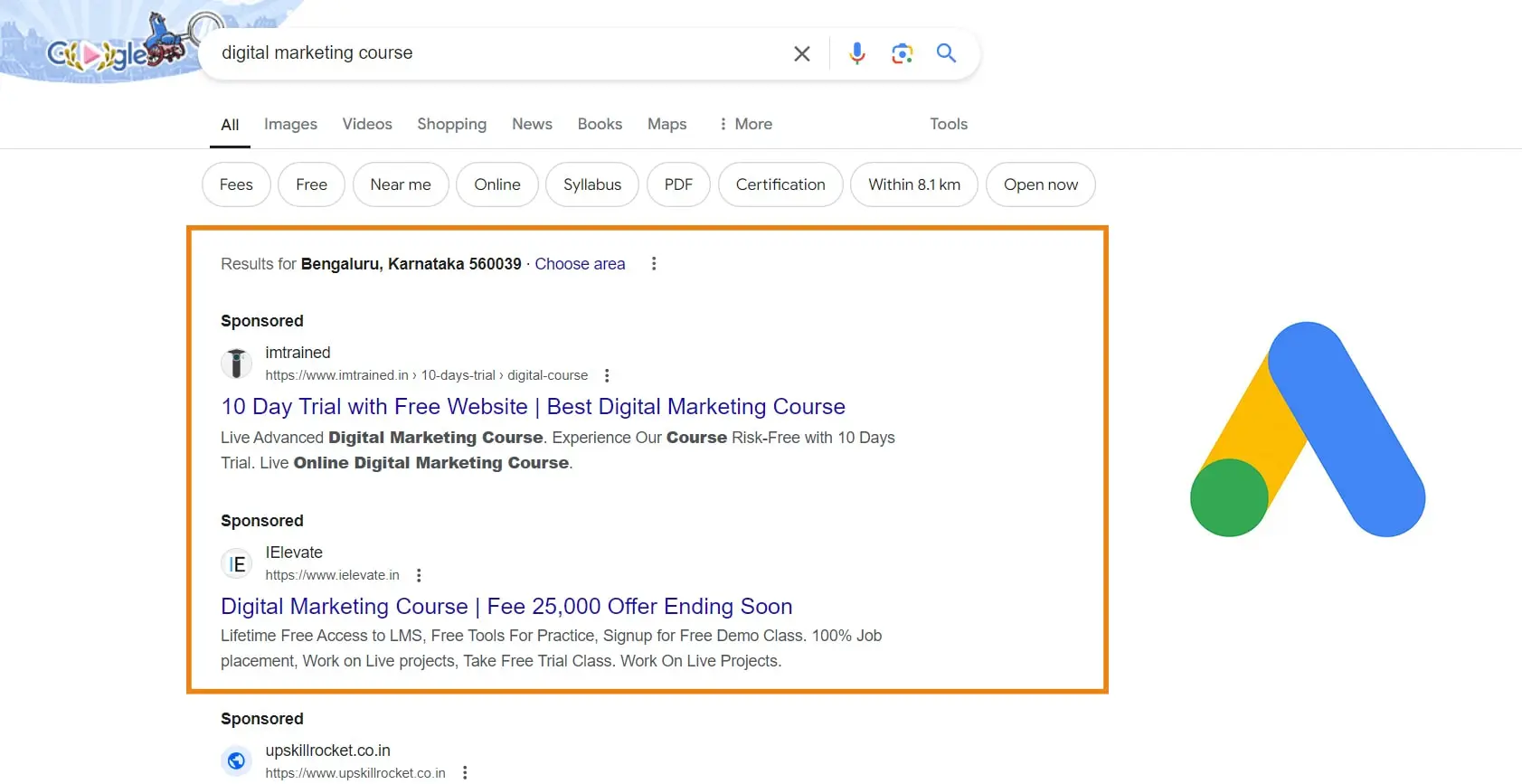Click the ielevate.in URL text
1522x784 pixels.
tap(332, 575)
